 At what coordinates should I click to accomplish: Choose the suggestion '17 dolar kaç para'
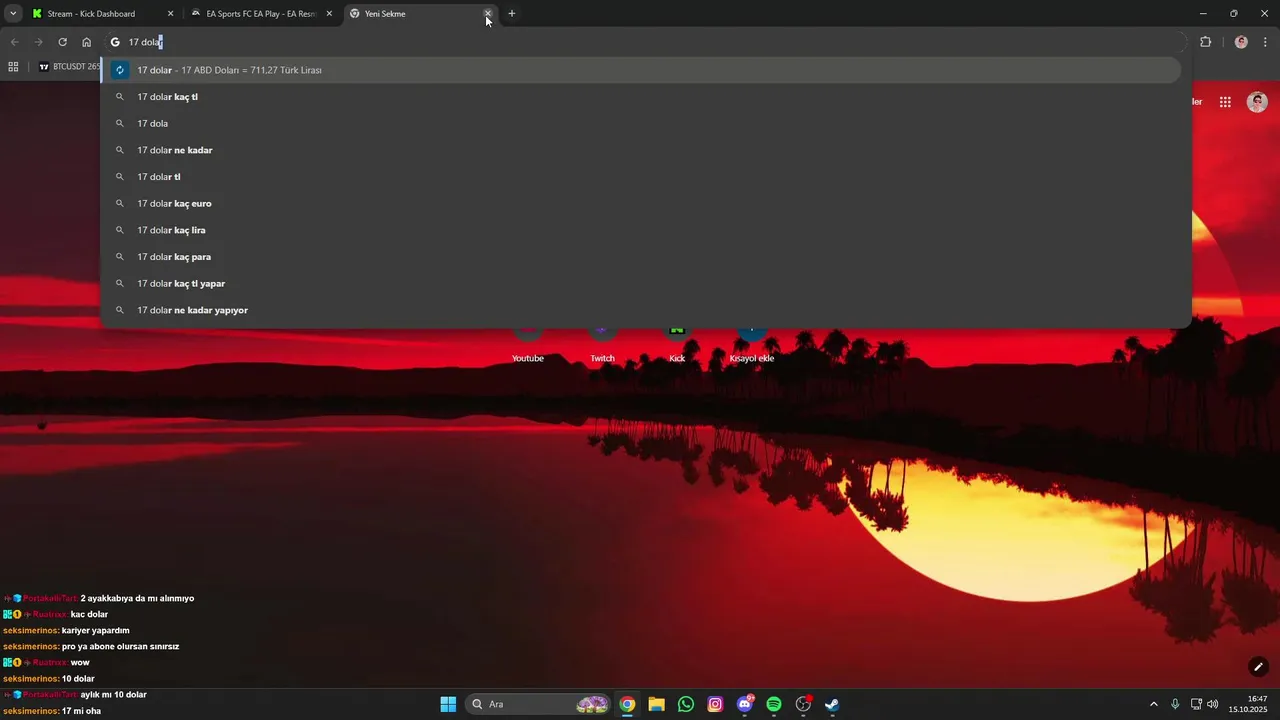(x=640, y=257)
